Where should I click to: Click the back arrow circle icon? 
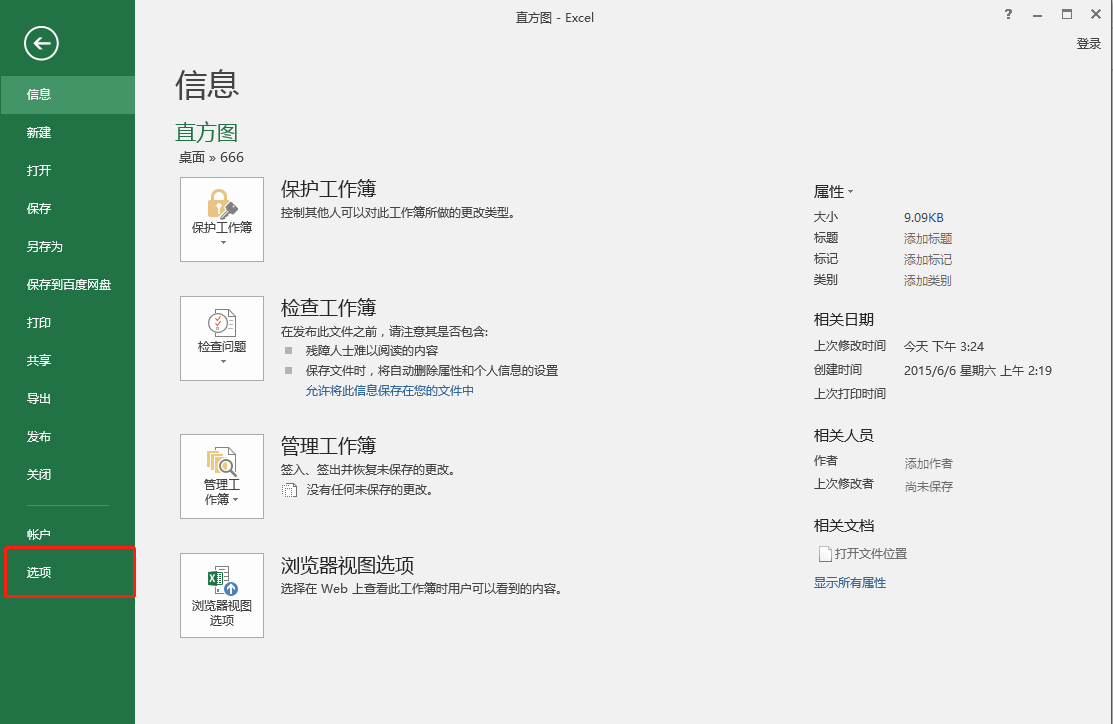(41, 43)
